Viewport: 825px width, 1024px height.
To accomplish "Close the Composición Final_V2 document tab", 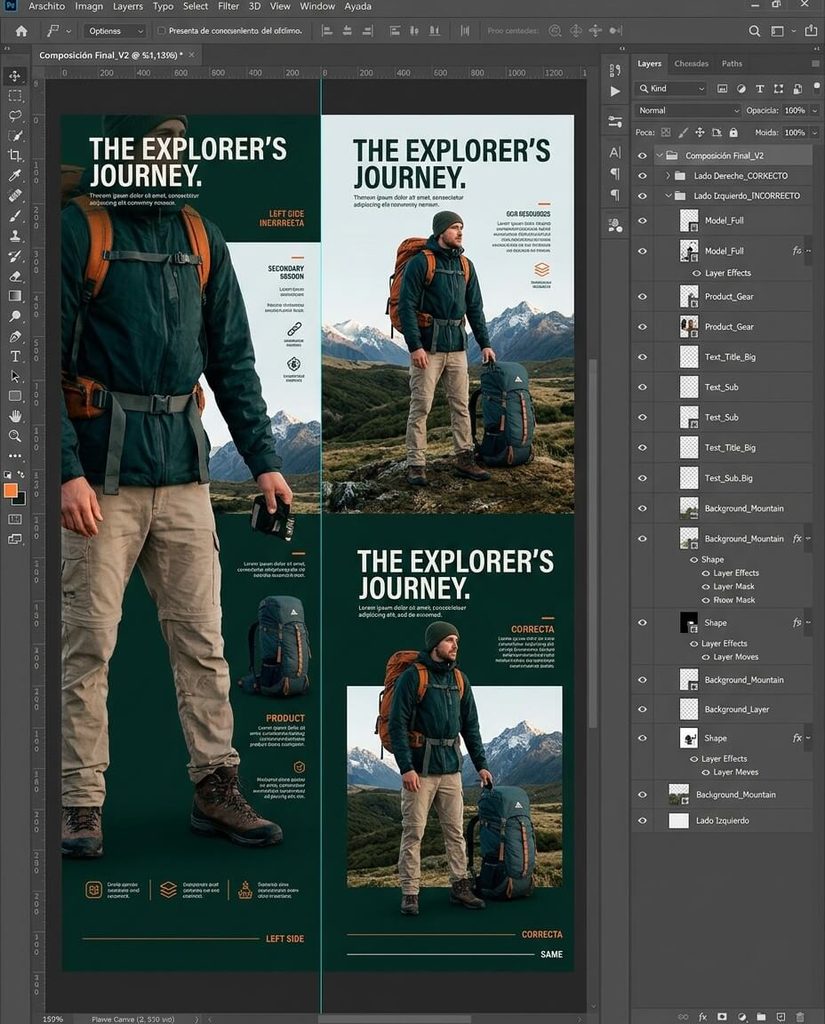I will pos(191,55).
